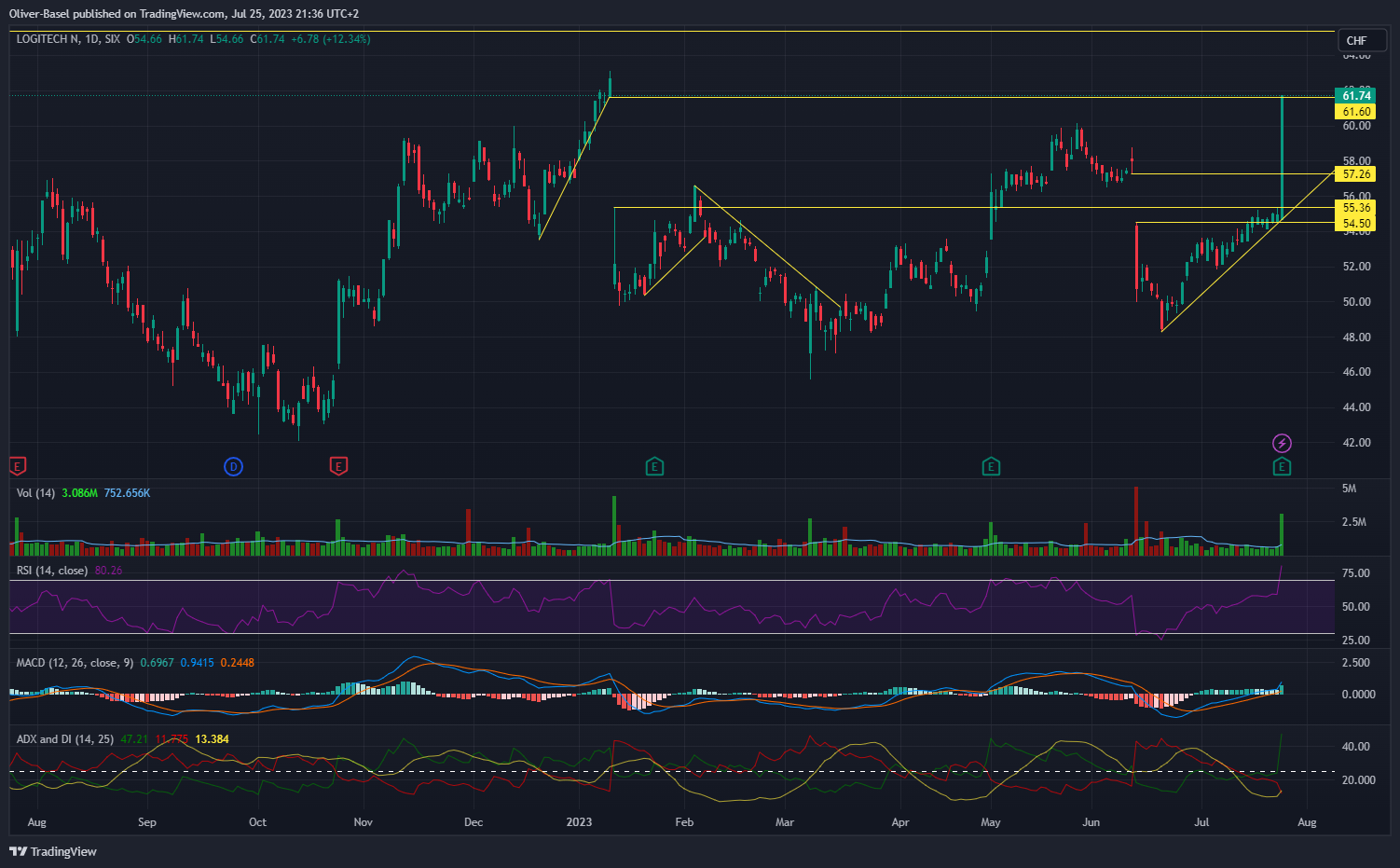Click the yellow 61.60 price level label

(1355, 112)
